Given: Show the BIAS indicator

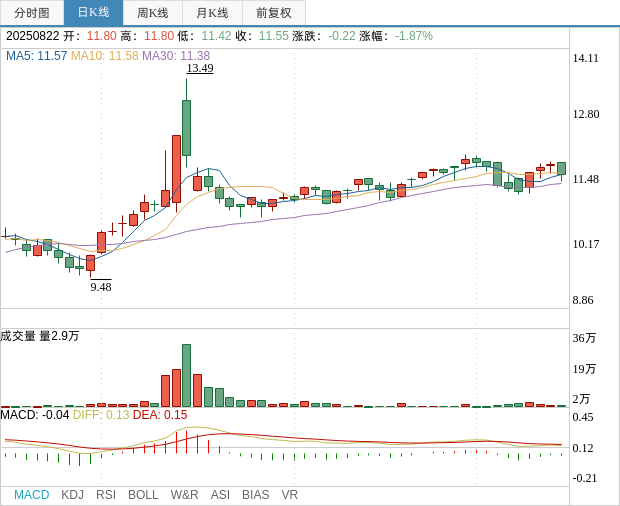Looking at the screenshot, I should click(x=255, y=495).
